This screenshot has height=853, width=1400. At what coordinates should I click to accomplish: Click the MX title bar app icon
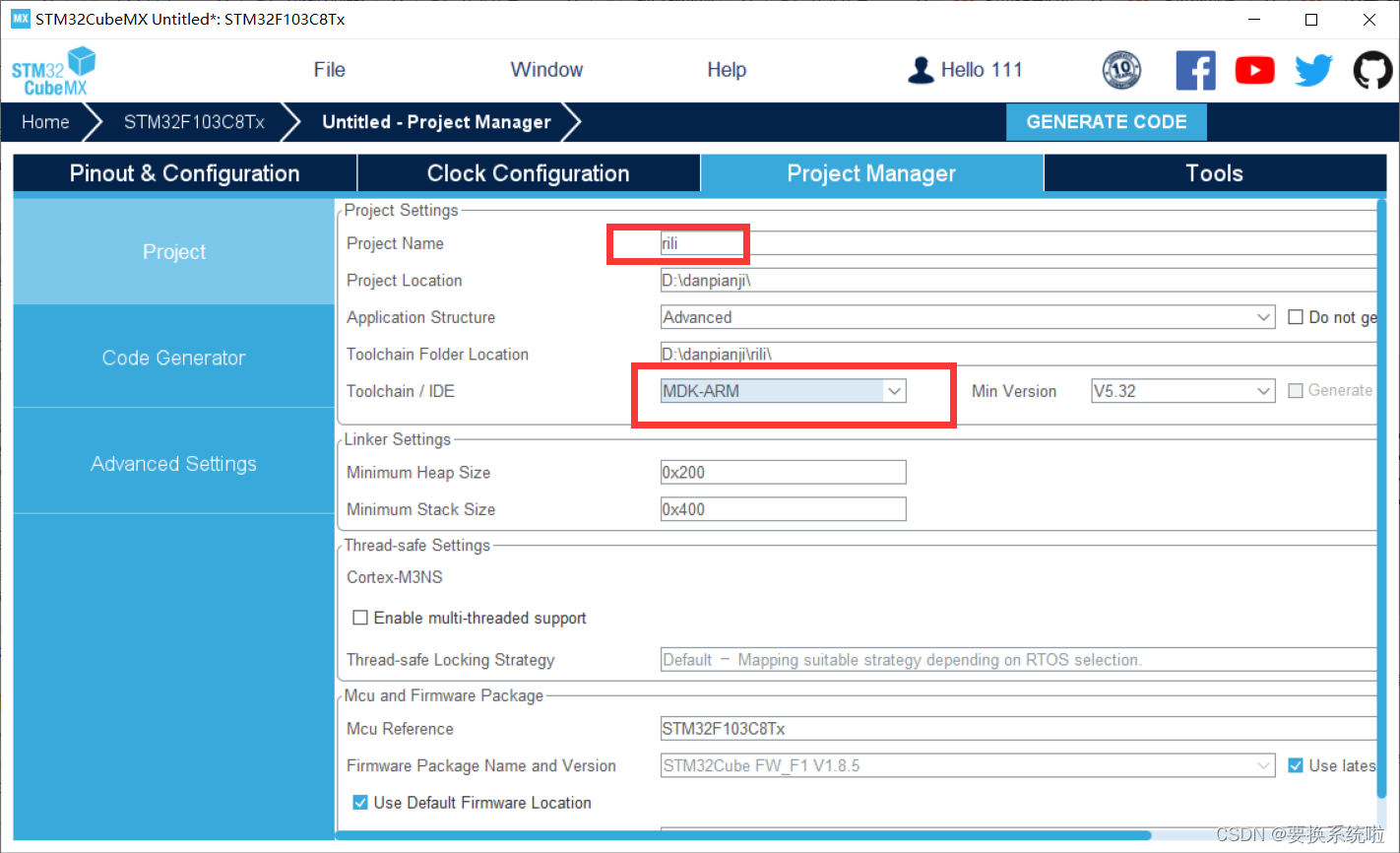coord(20,19)
